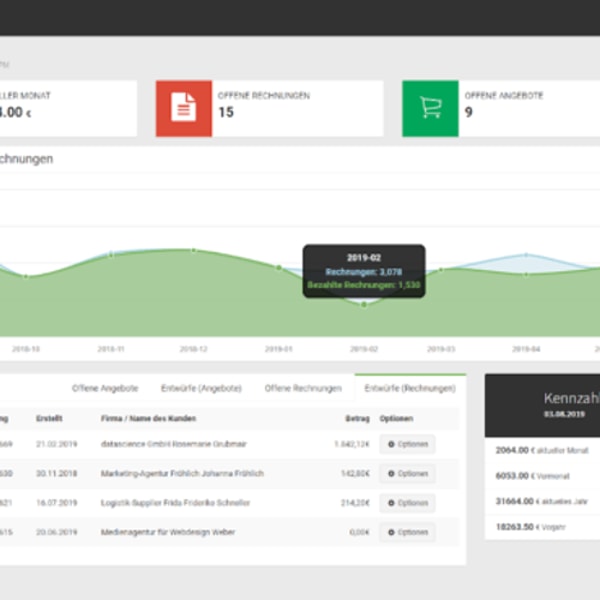
Task: Click the 2064.00 € aktueller Monat figure
Action: pos(542,450)
